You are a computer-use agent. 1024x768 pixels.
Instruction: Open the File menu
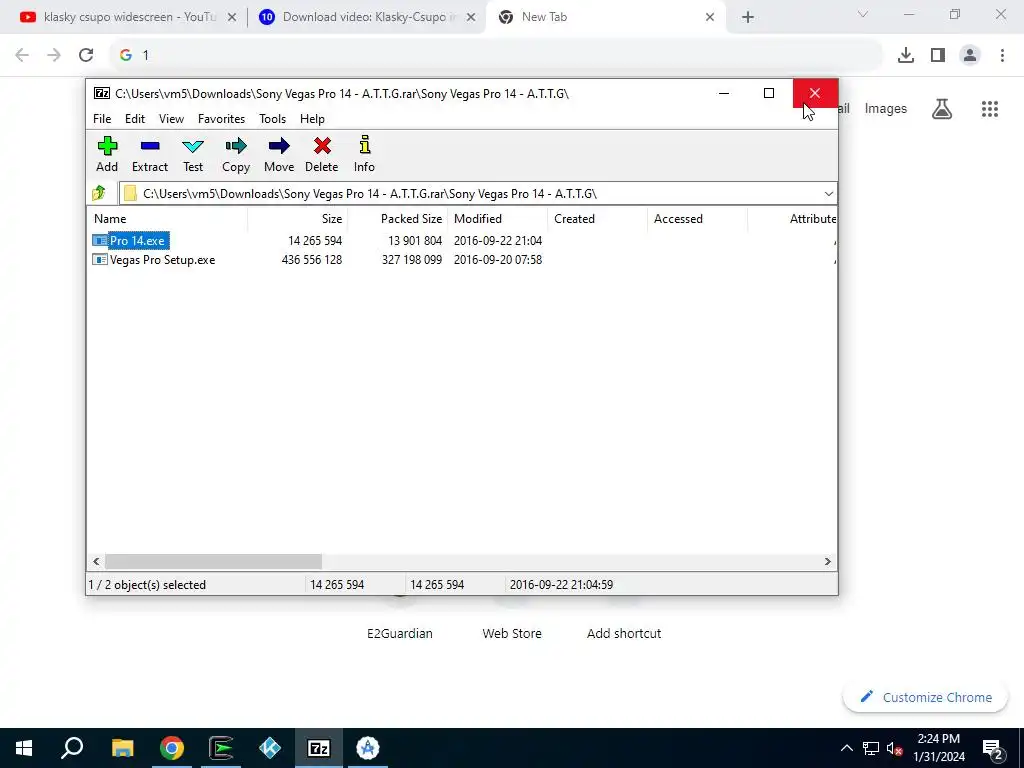[102, 119]
